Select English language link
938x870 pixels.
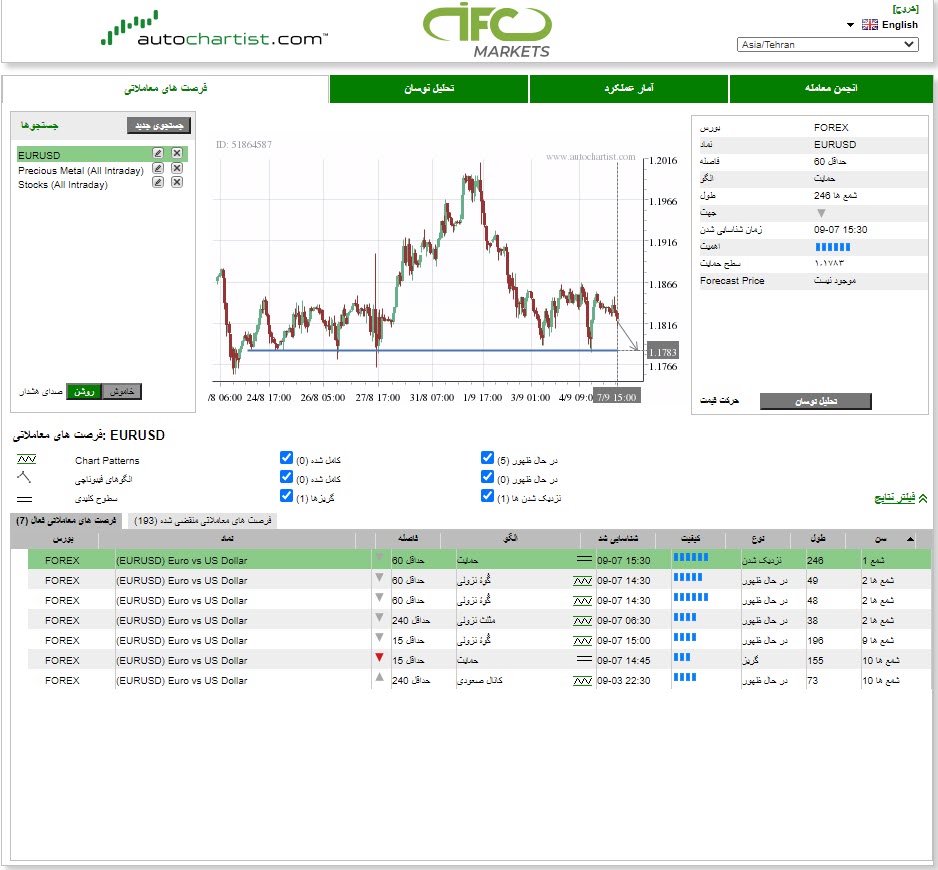(900, 25)
